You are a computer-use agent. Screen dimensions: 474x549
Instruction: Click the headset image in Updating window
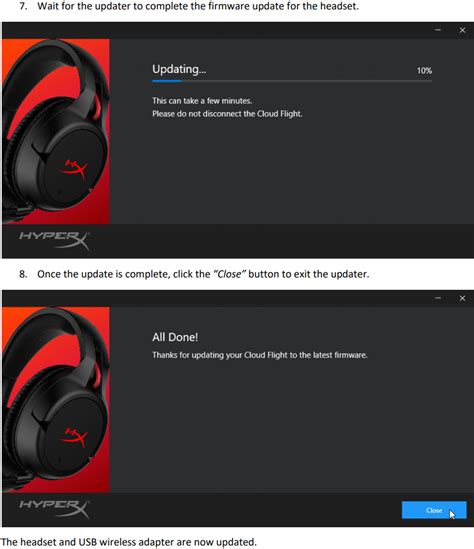56,131
